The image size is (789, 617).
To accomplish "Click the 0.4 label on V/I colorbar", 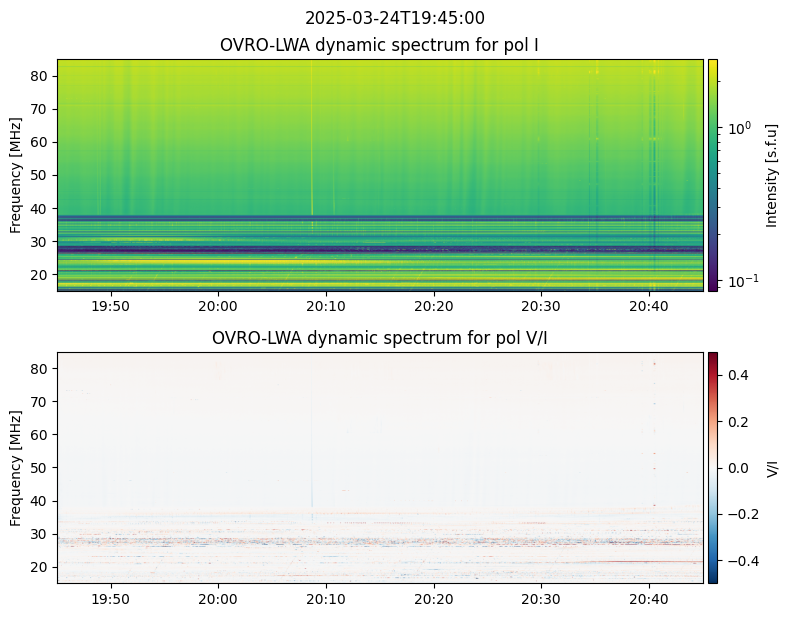I will click(x=738, y=375).
